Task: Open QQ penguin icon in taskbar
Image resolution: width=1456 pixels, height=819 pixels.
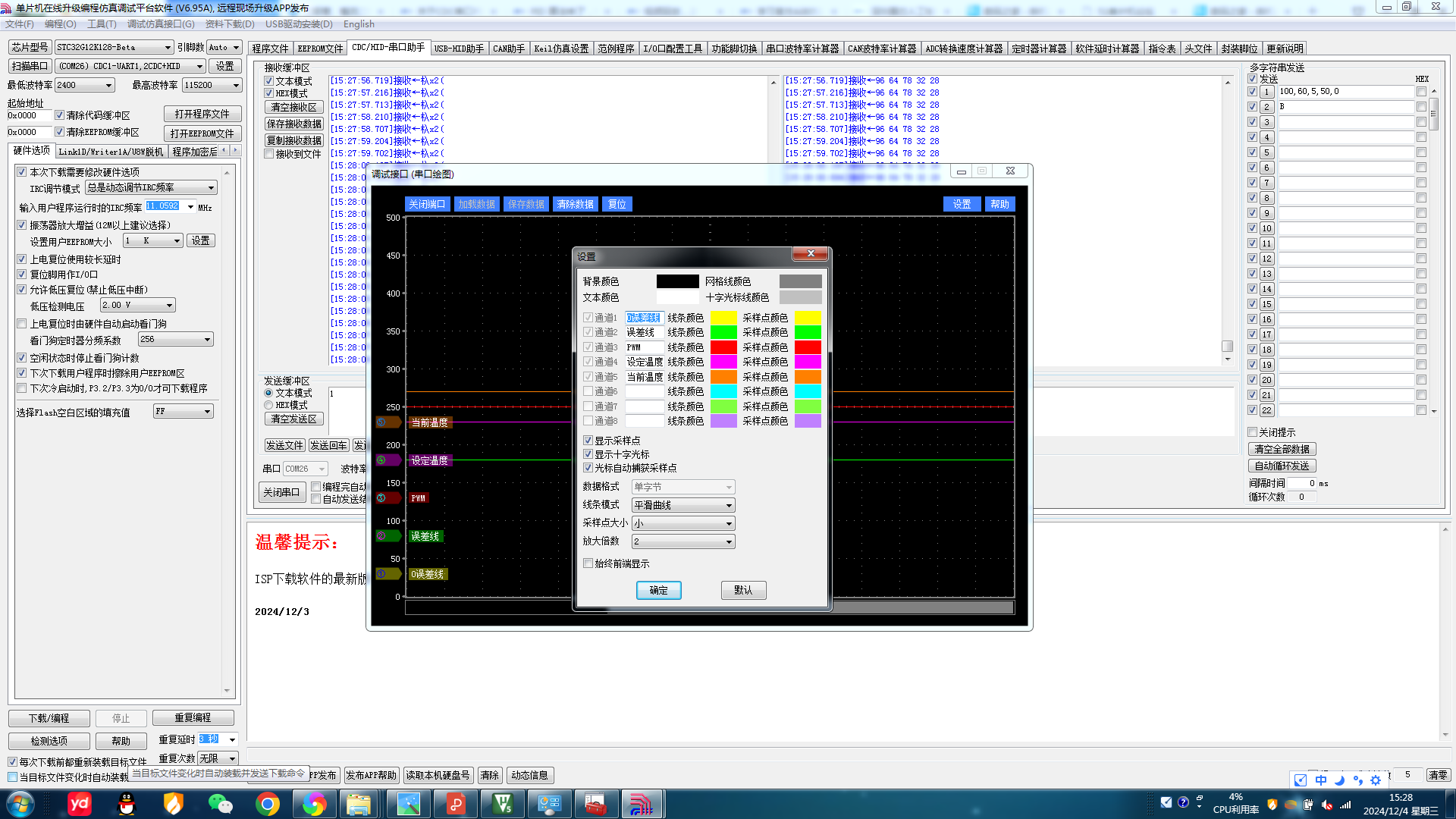Action: pyautogui.click(x=127, y=804)
